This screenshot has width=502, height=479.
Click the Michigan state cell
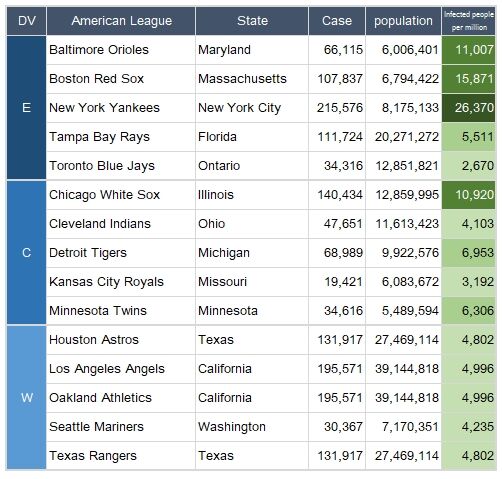pyautogui.click(x=252, y=253)
